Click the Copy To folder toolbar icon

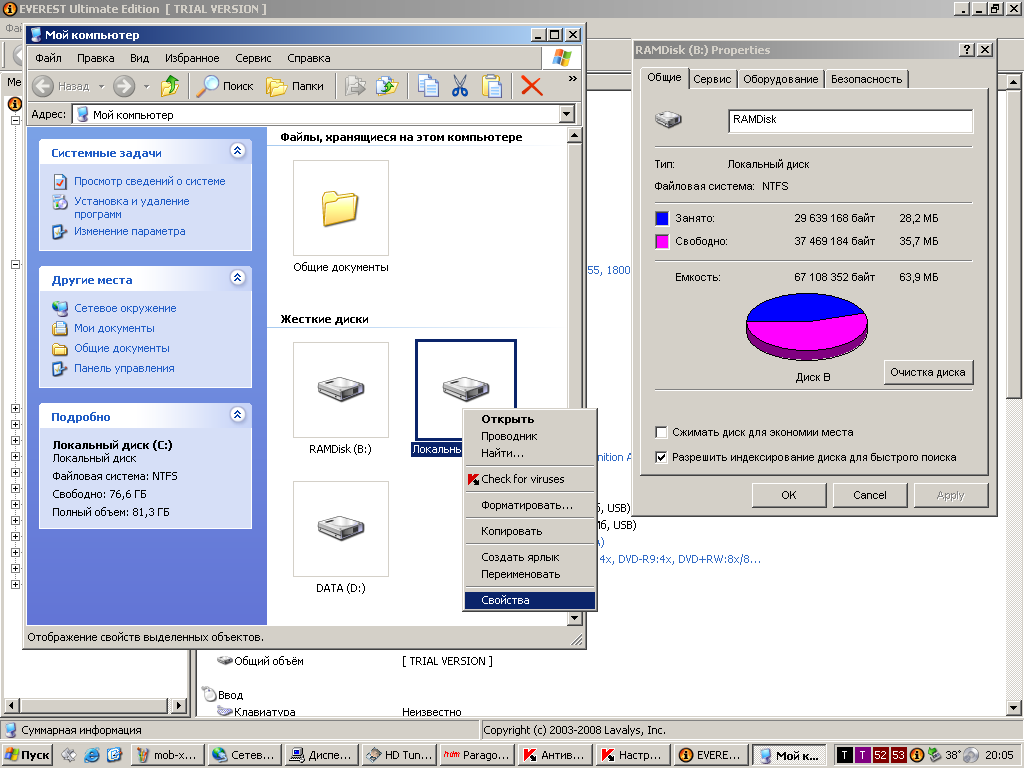tap(387, 86)
